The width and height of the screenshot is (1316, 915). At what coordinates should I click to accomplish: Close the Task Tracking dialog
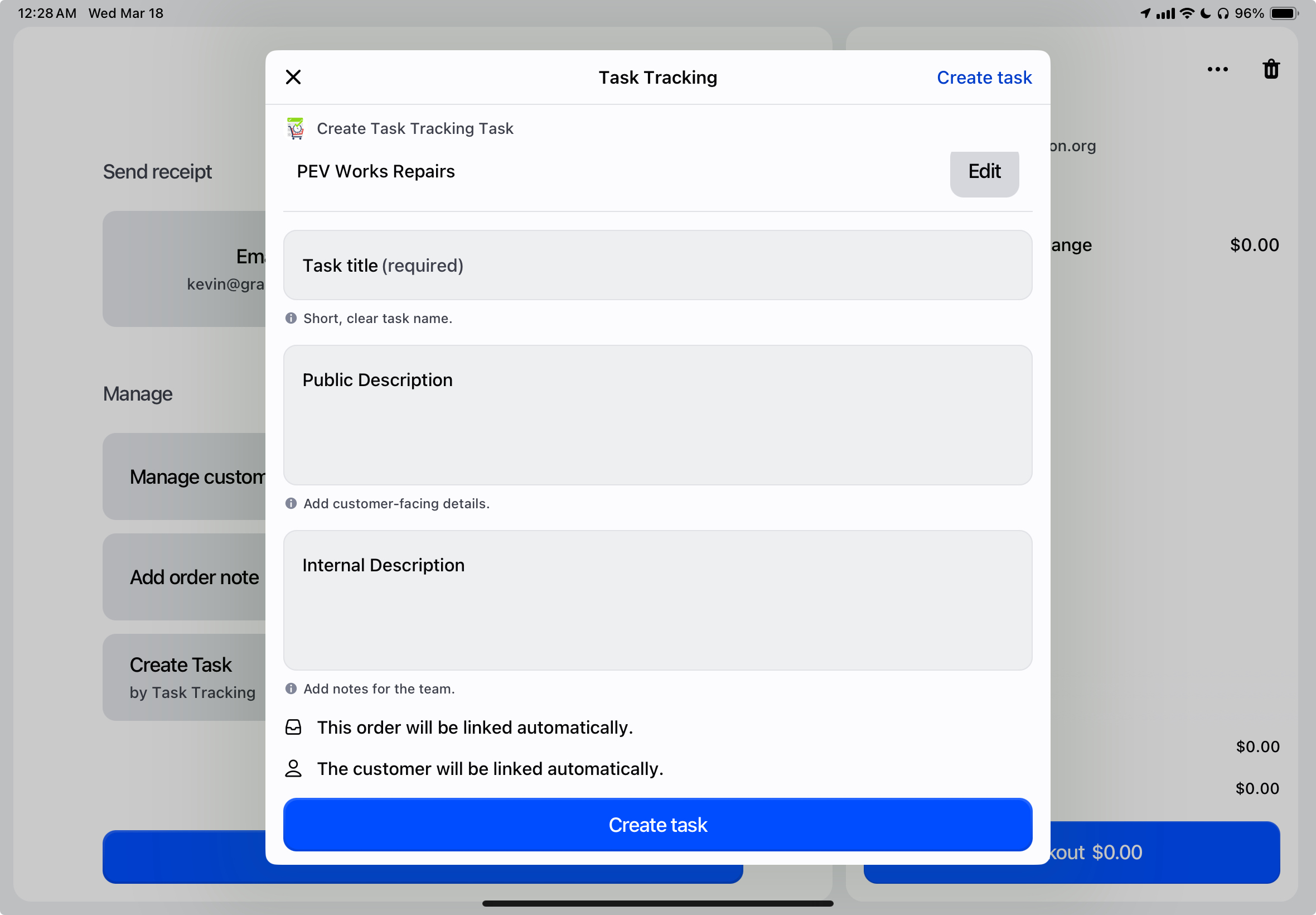(293, 77)
